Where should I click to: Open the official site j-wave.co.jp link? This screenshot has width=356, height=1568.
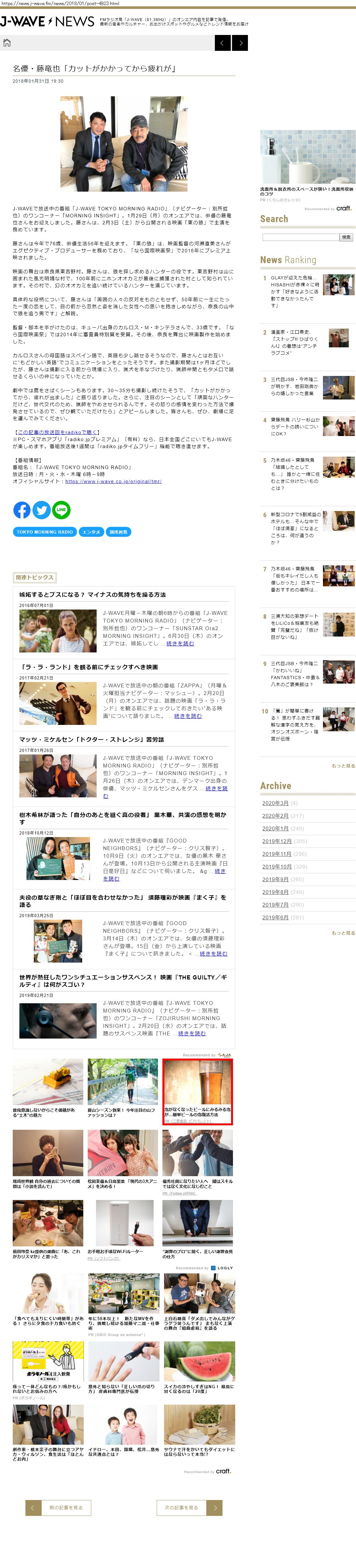[113, 481]
